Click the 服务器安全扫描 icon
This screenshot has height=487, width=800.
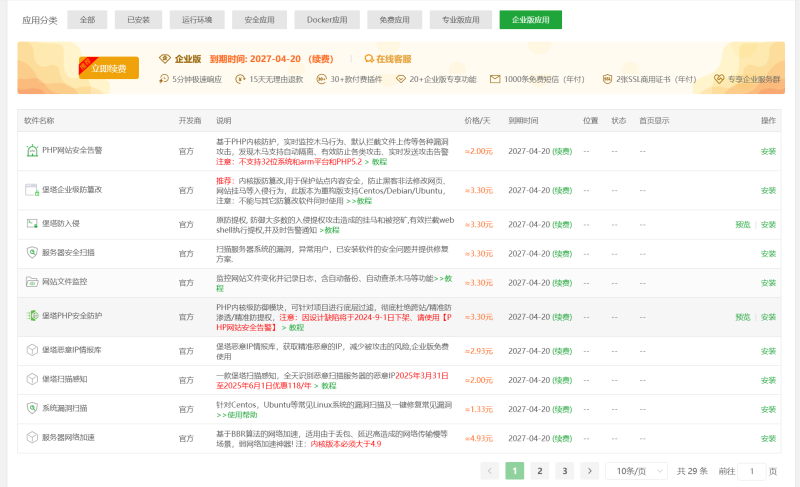(31, 253)
